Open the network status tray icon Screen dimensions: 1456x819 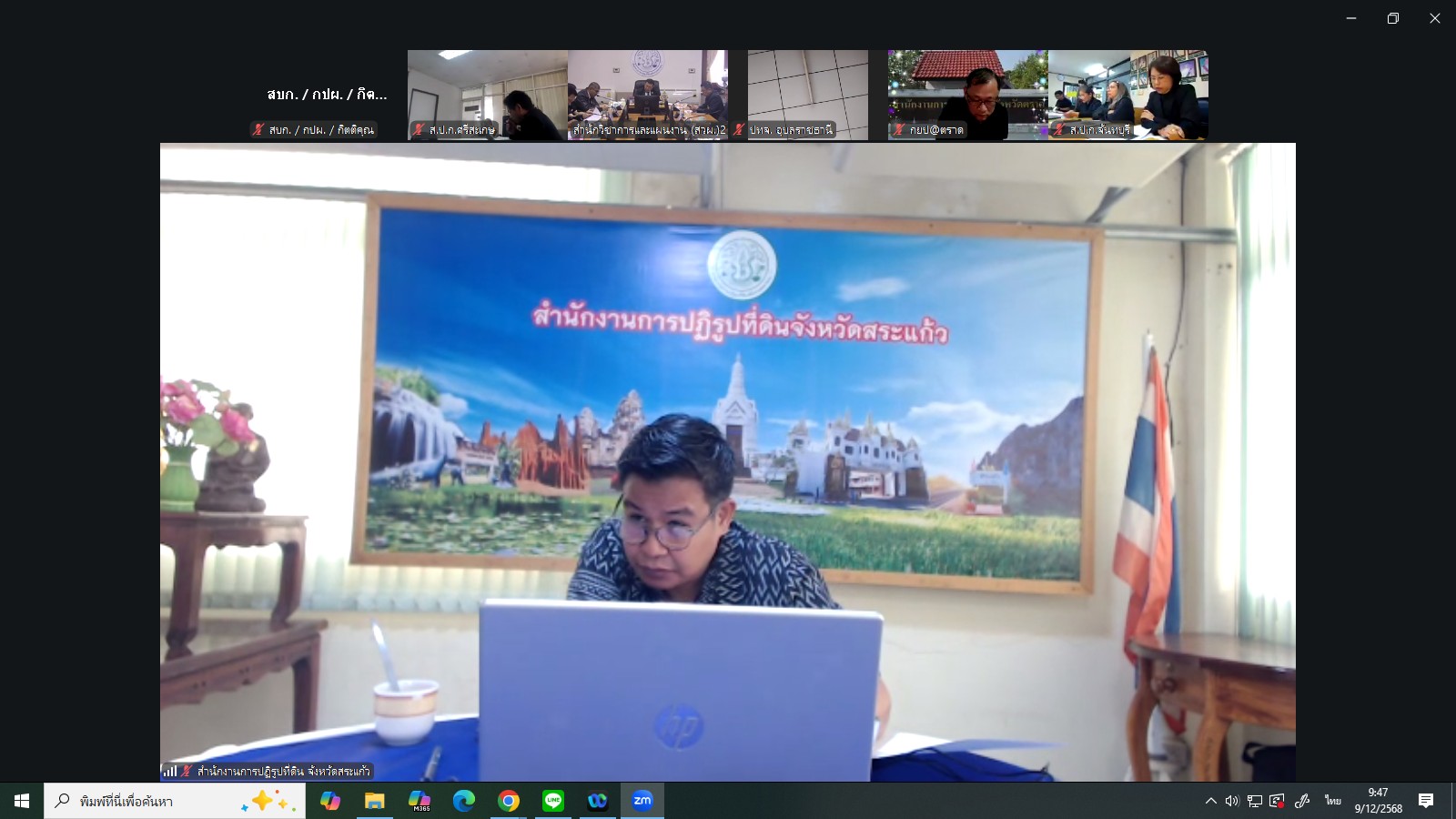click(1255, 801)
